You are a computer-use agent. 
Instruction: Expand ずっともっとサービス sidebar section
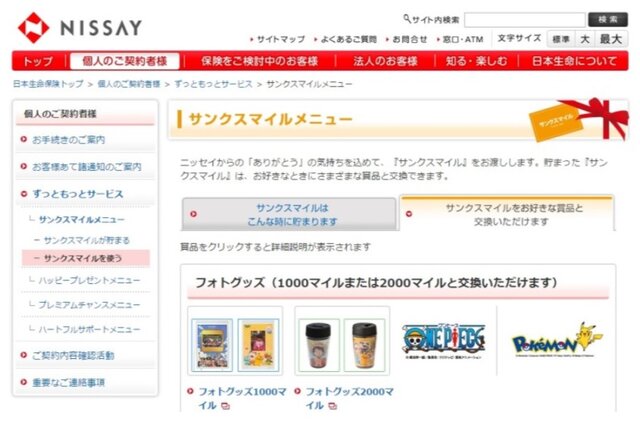[x=78, y=194]
